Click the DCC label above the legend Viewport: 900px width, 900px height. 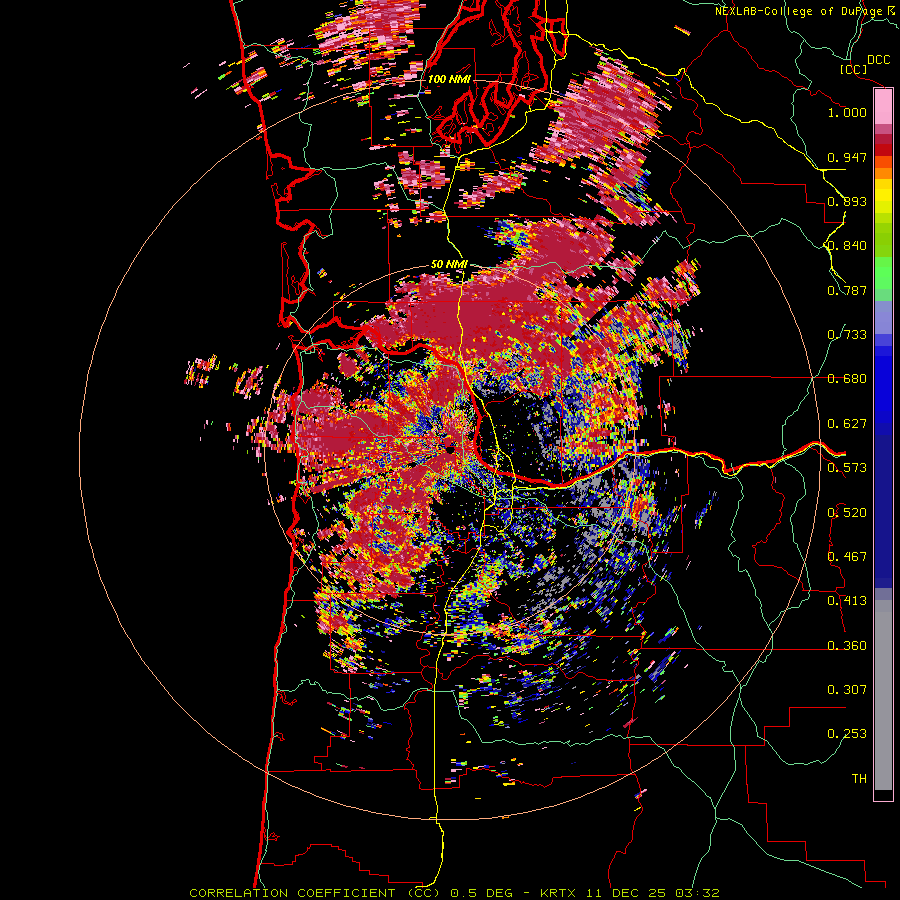pyautogui.click(x=878, y=60)
